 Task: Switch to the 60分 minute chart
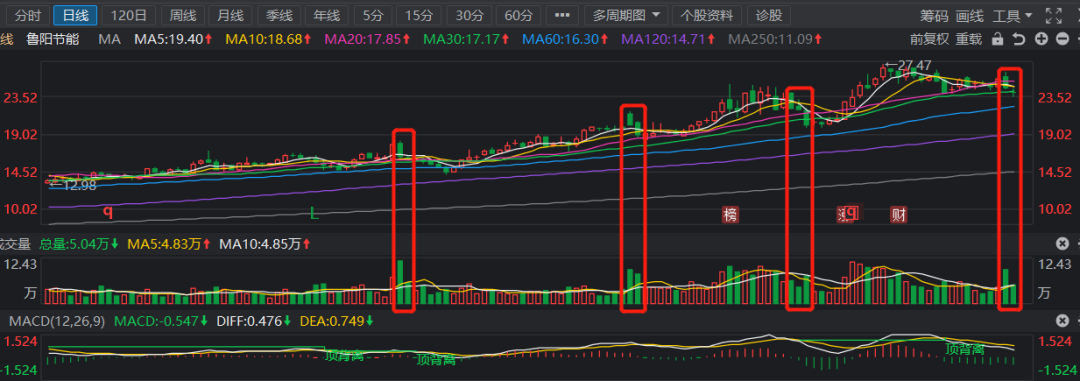click(519, 15)
